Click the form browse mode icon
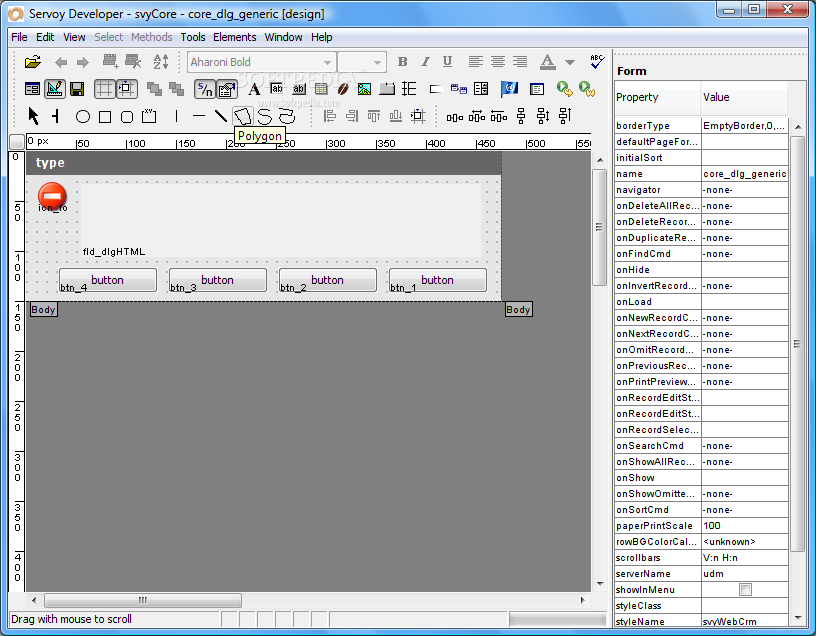The height and width of the screenshot is (636, 816). pos(32,89)
